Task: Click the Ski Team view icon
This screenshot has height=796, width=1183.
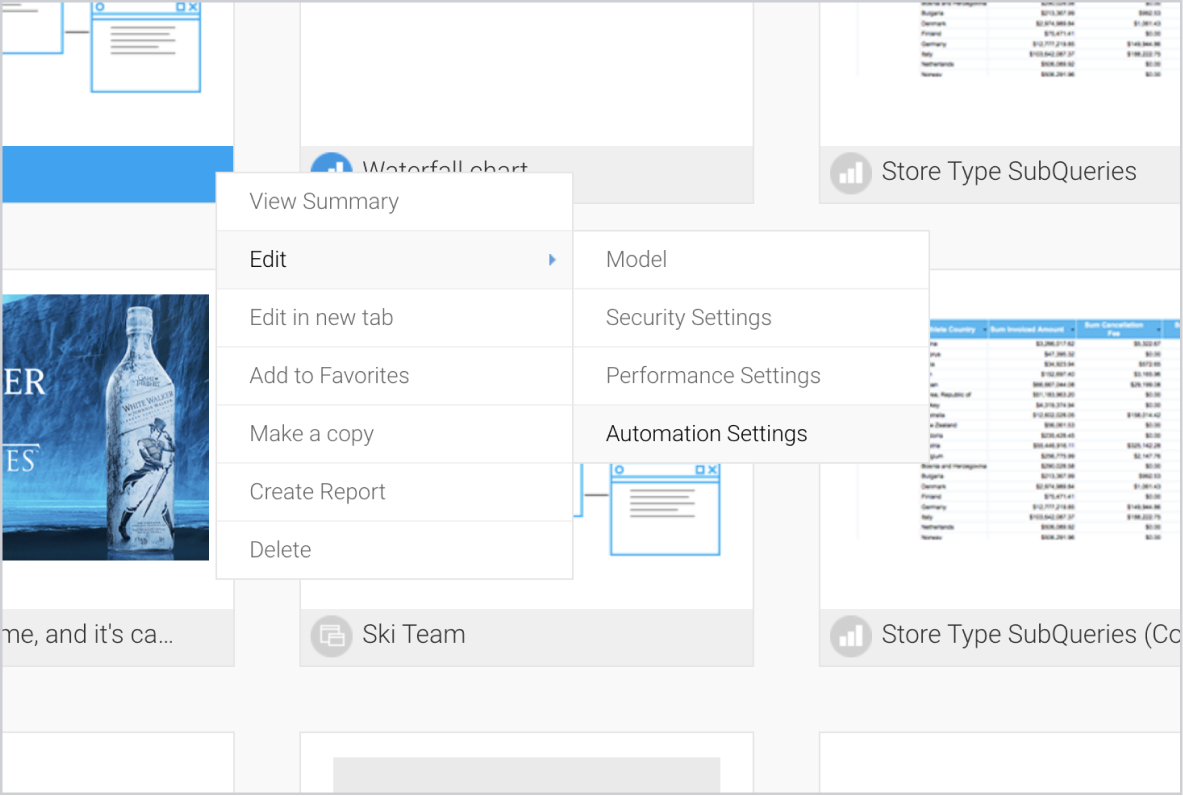Action: 331,635
